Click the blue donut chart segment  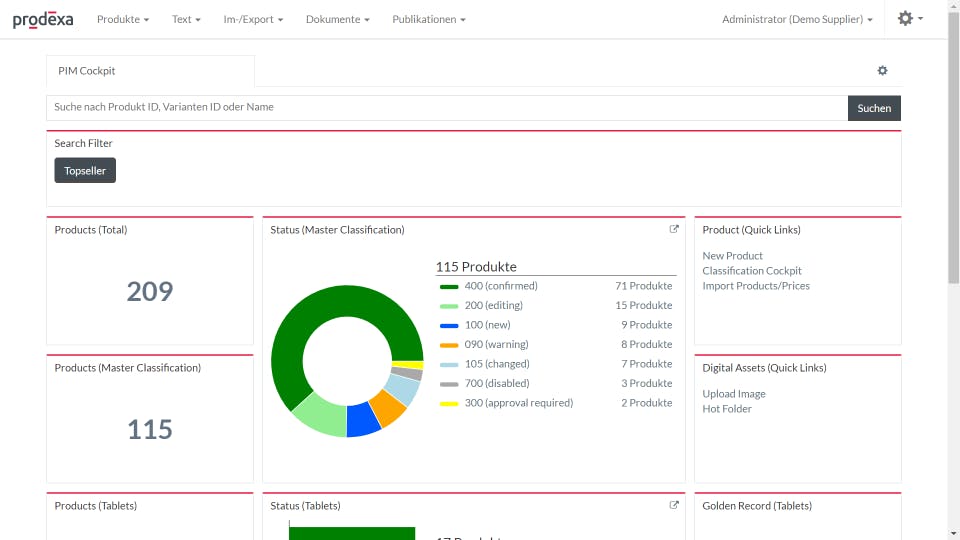coord(363,420)
